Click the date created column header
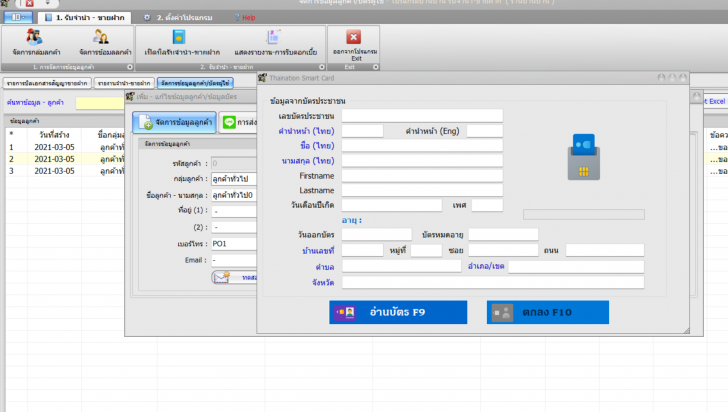Viewport: 728px width, 412px height. 54,135
